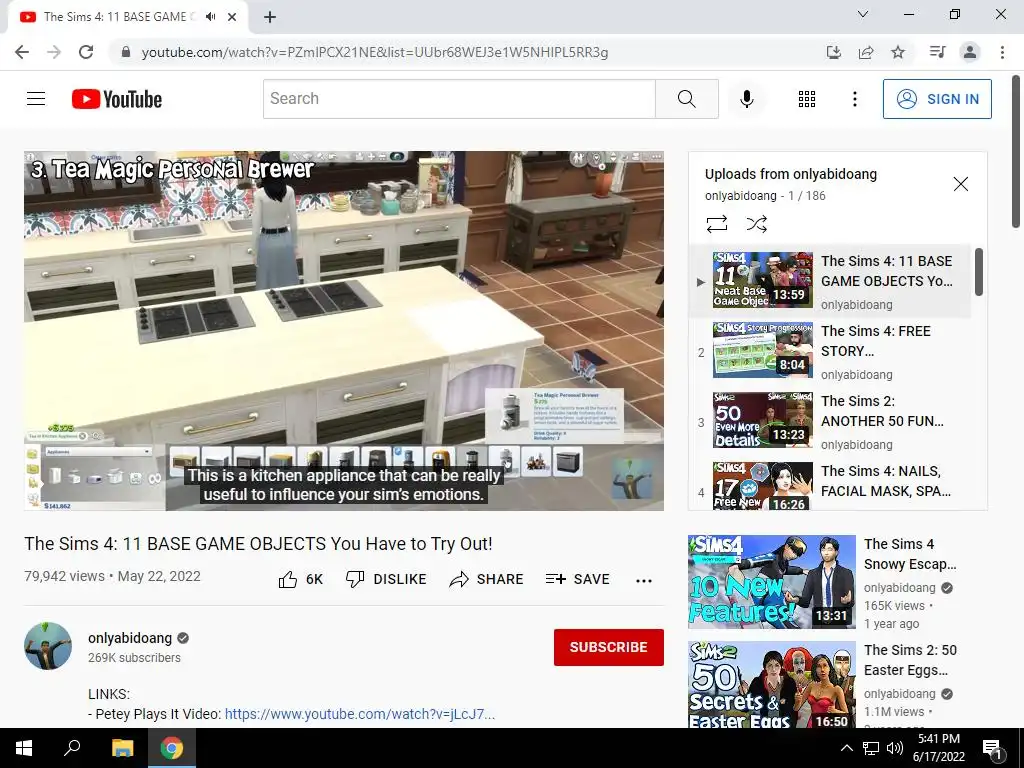Click the playlist panel scrollbar

tap(978, 272)
